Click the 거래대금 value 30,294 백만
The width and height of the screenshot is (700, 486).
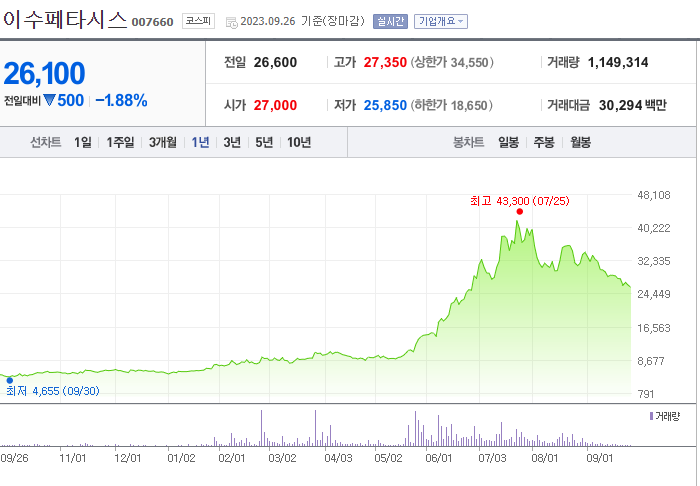[633, 105]
